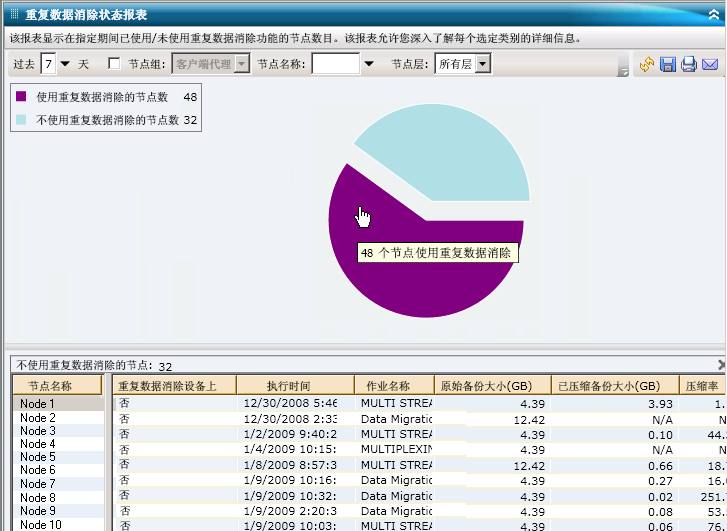Click the 节点名称 text input field
The width and height of the screenshot is (727, 531).
point(335,64)
